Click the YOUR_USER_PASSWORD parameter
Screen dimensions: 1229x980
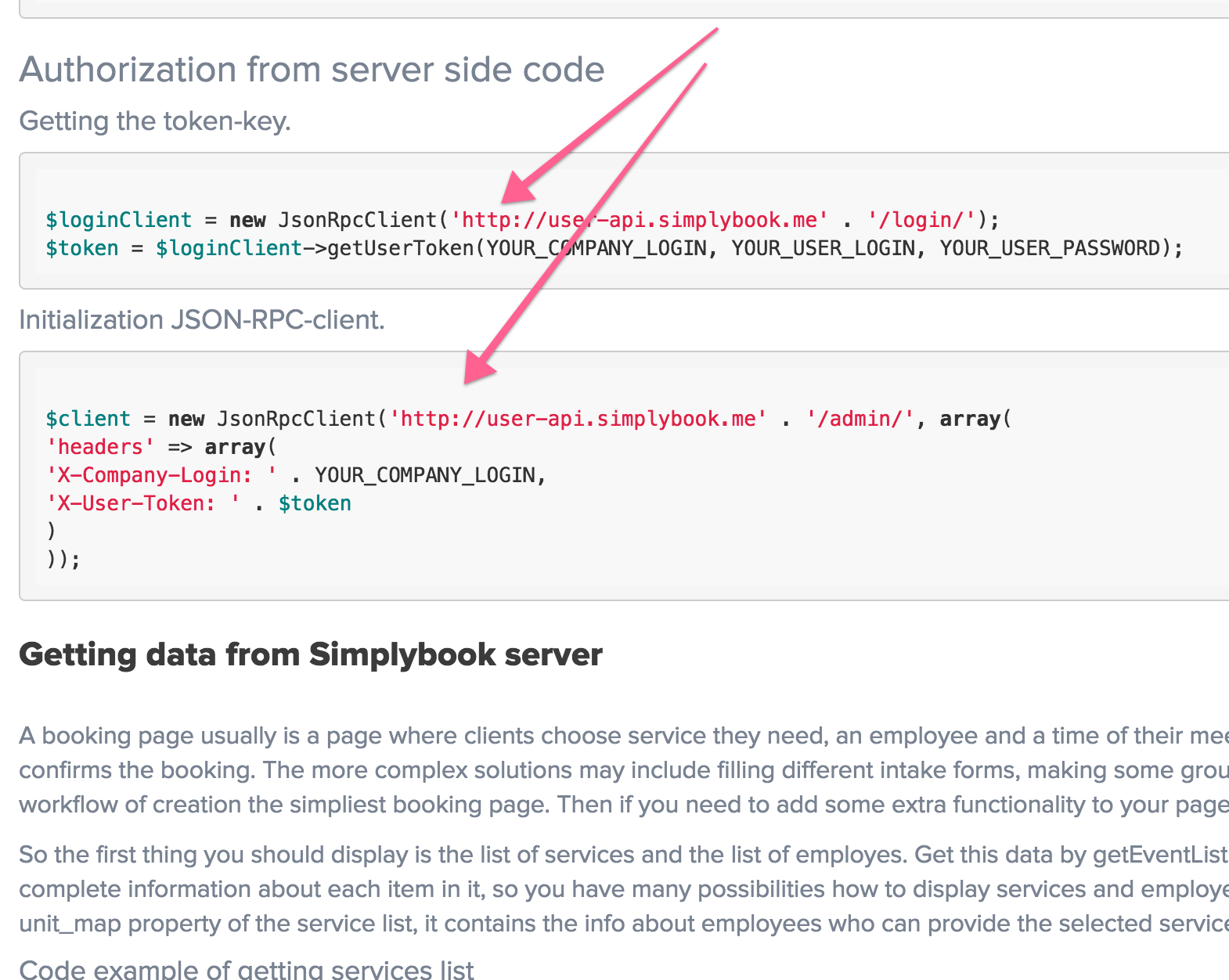click(x=1050, y=248)
